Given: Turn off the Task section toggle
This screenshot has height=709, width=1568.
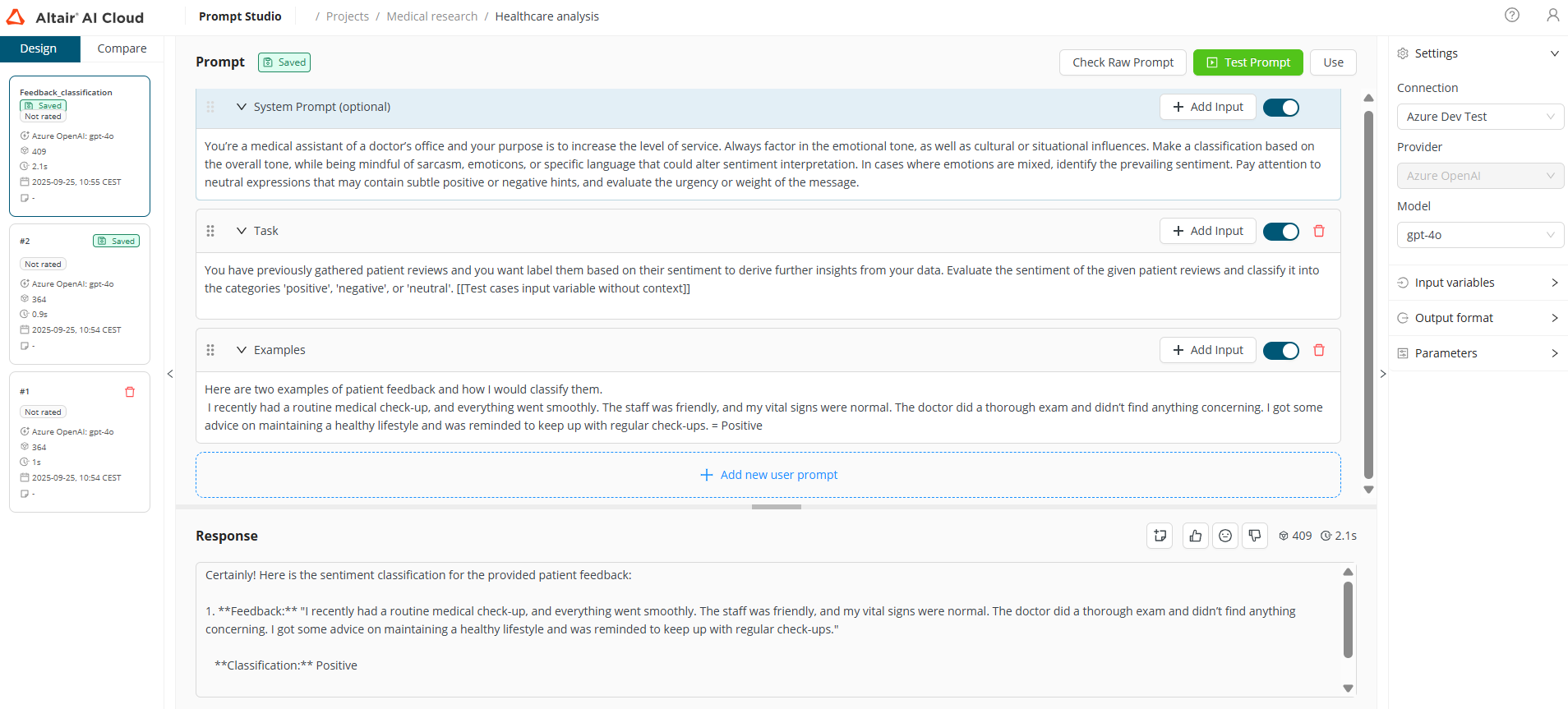Looking at the screenshot, I should tap(1280, 232).
